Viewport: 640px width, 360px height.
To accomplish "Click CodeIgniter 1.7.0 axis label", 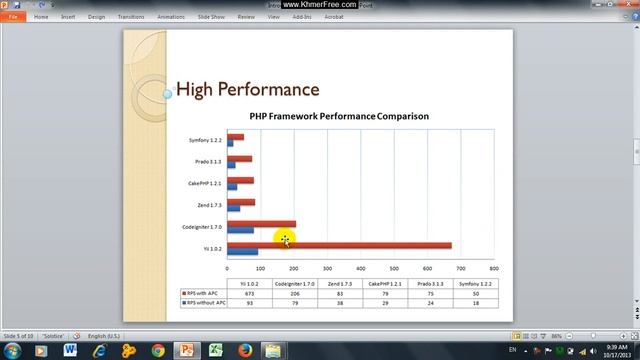I will [x=202, y=227].
